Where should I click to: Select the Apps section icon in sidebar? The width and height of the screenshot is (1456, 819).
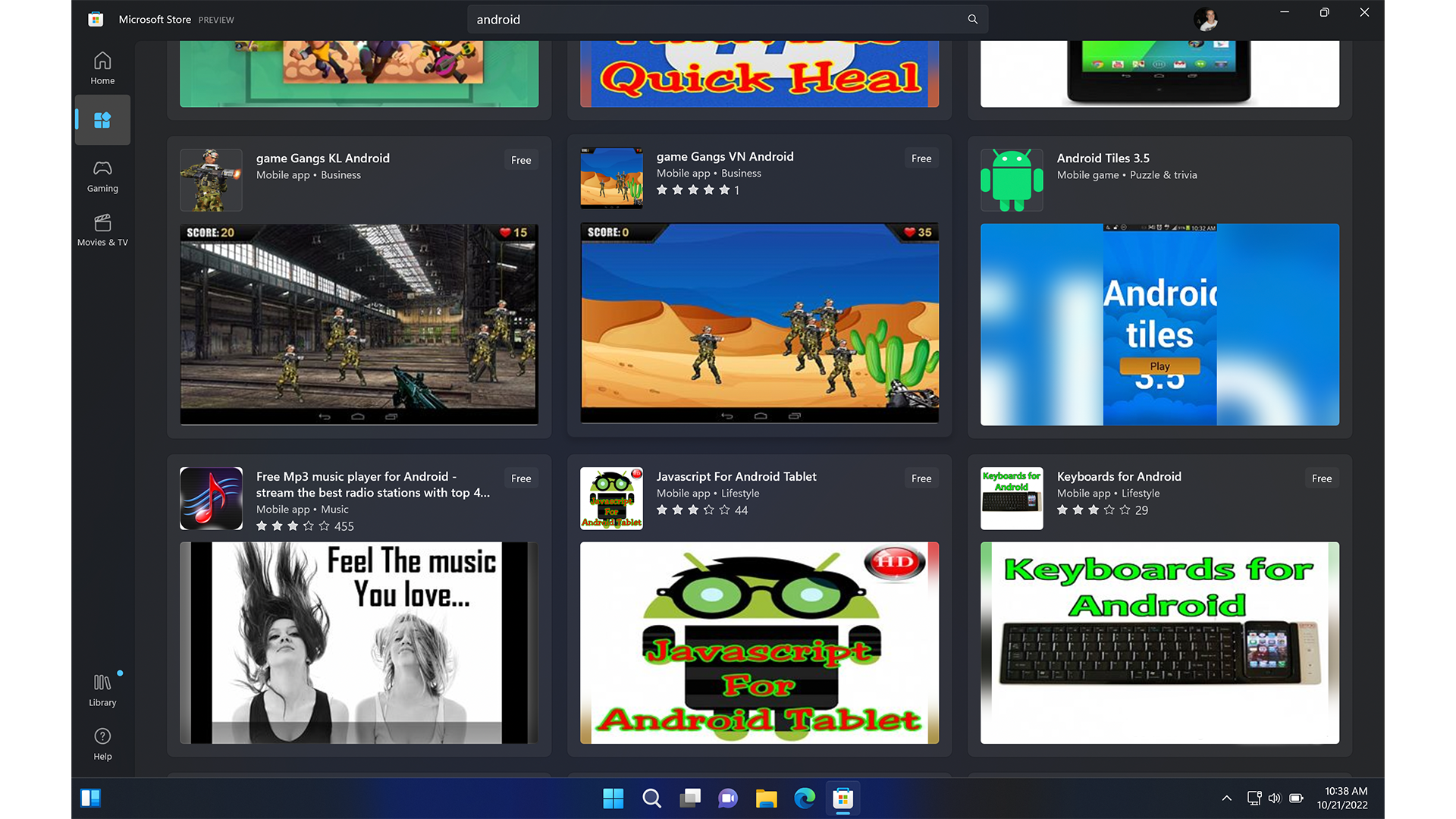point(102,120)
